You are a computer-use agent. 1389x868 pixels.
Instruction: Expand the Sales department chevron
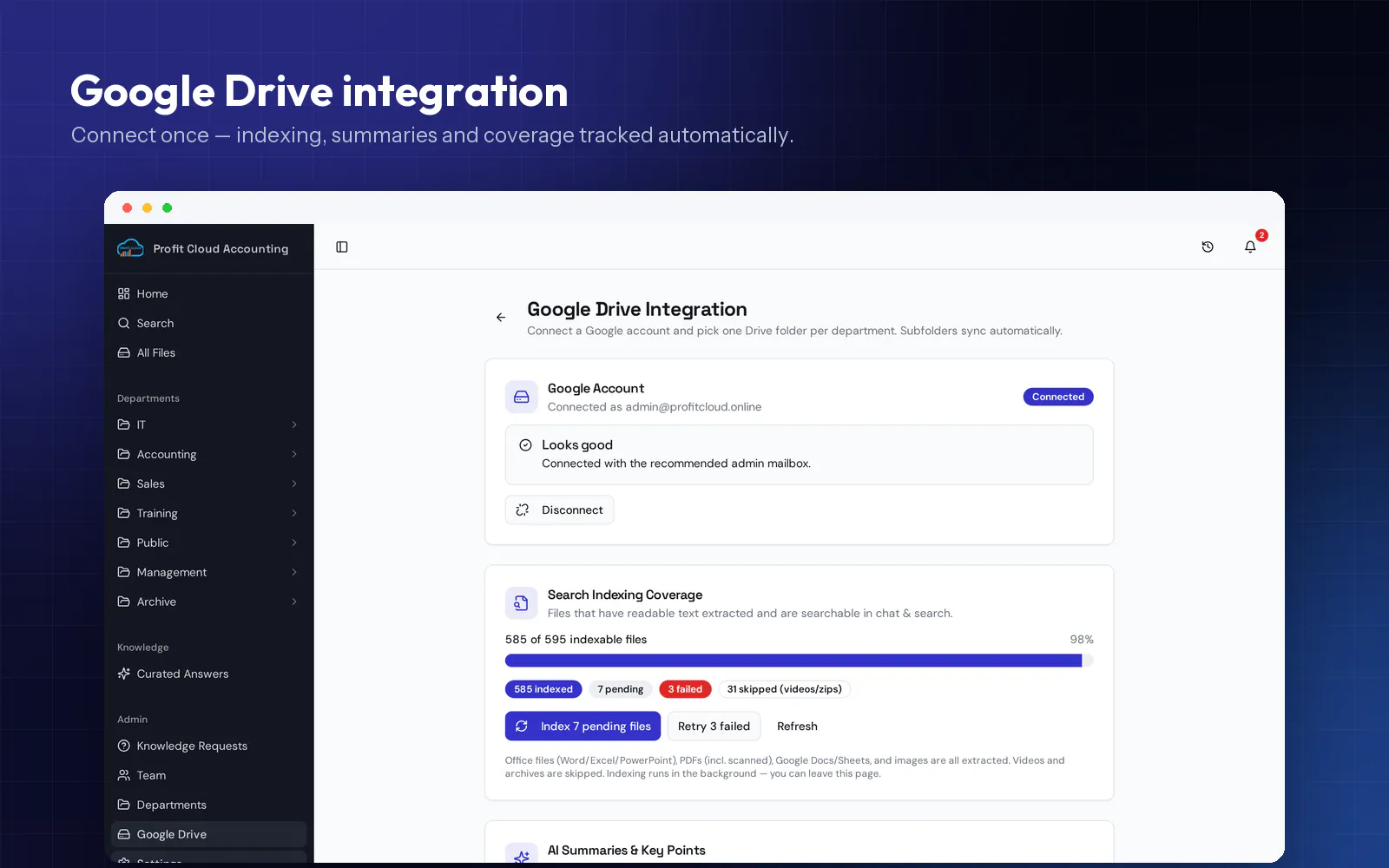(294, 484)
